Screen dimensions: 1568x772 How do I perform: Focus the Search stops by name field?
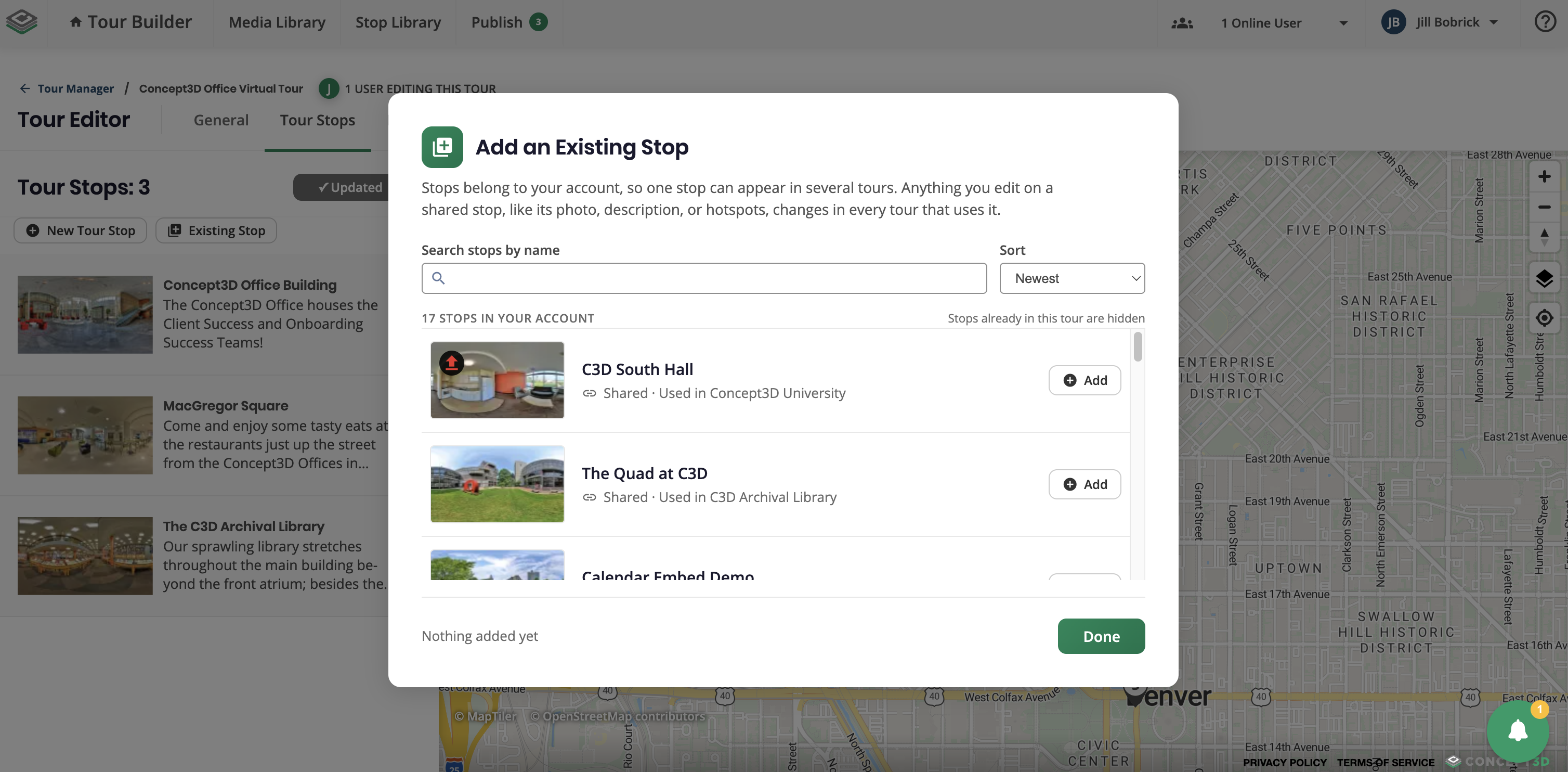click(703, 278)
